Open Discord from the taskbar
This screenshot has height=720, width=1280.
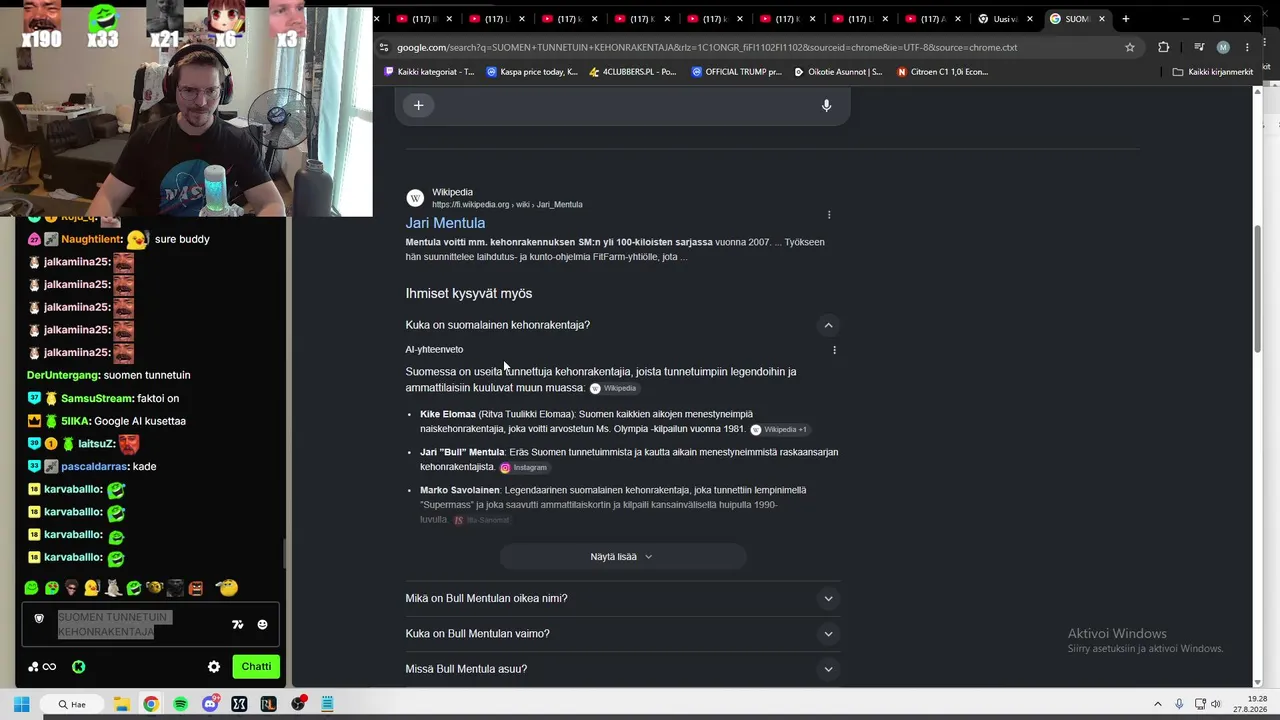coord(210,704)
